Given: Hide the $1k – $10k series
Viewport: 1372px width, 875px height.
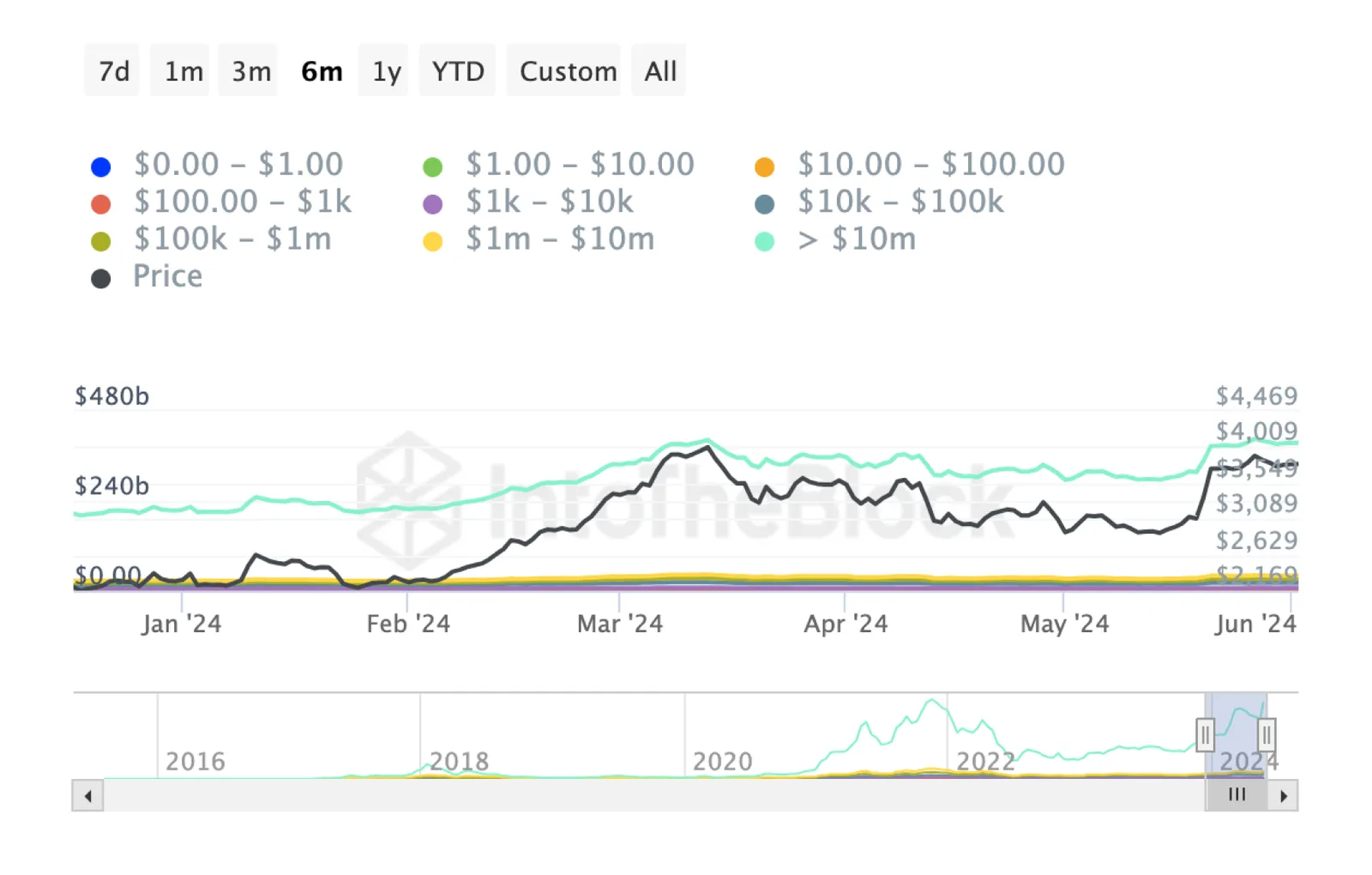Looking at the screenshot, I should tap(528, 202).
